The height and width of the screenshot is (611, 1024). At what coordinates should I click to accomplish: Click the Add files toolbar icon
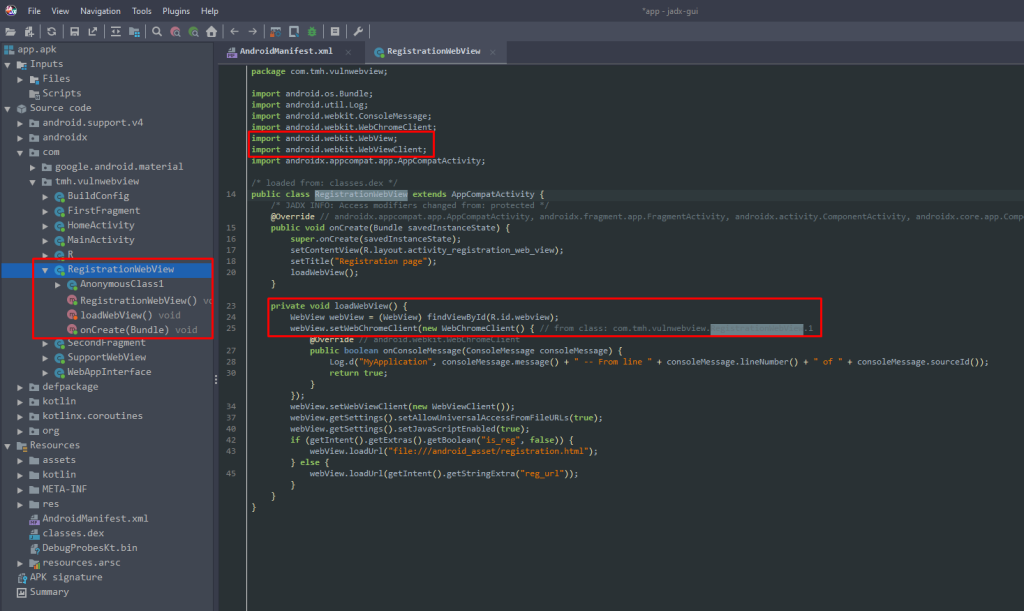click(29, 31)
